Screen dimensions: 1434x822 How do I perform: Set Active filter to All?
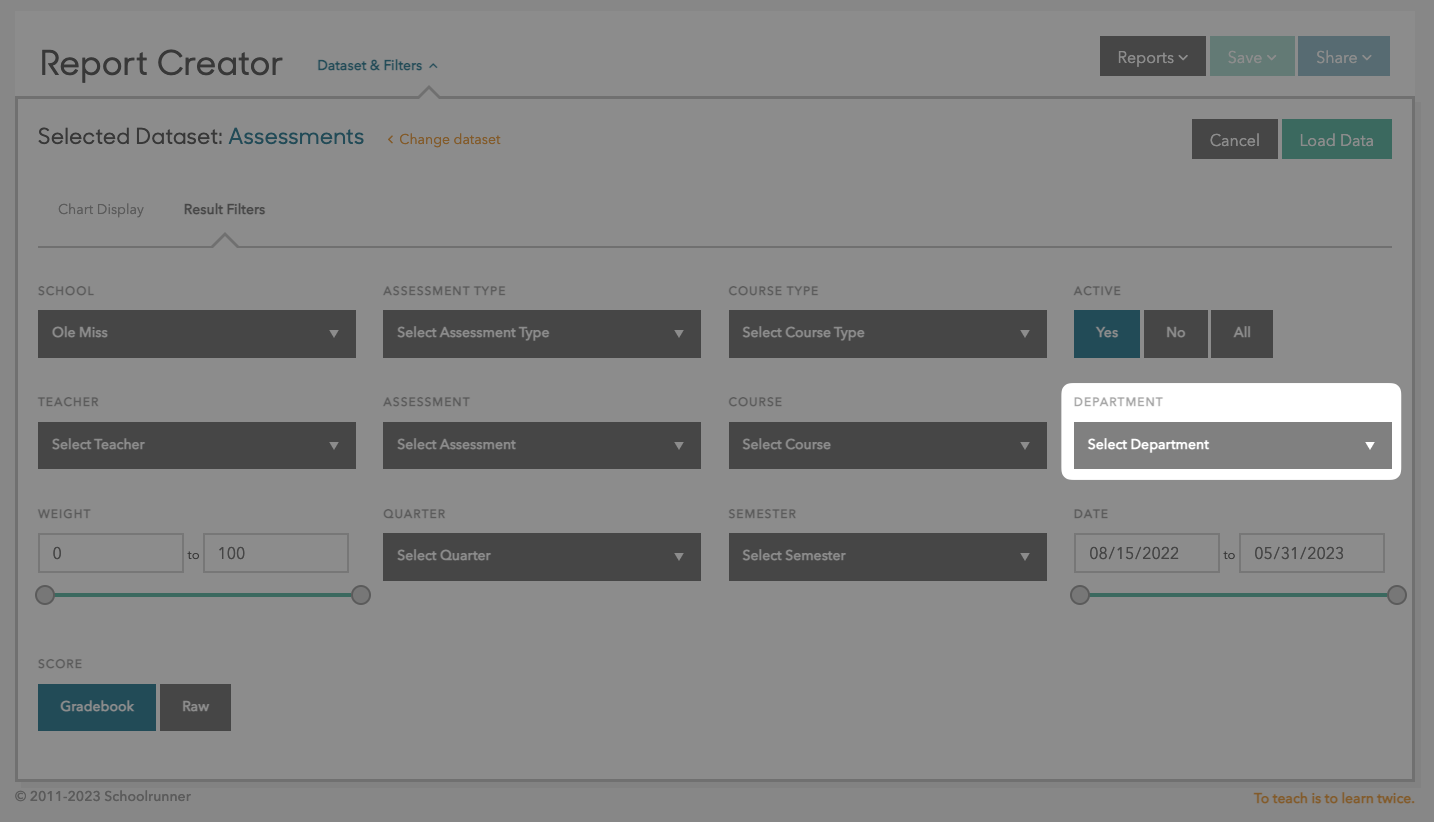pos(1241,333)
